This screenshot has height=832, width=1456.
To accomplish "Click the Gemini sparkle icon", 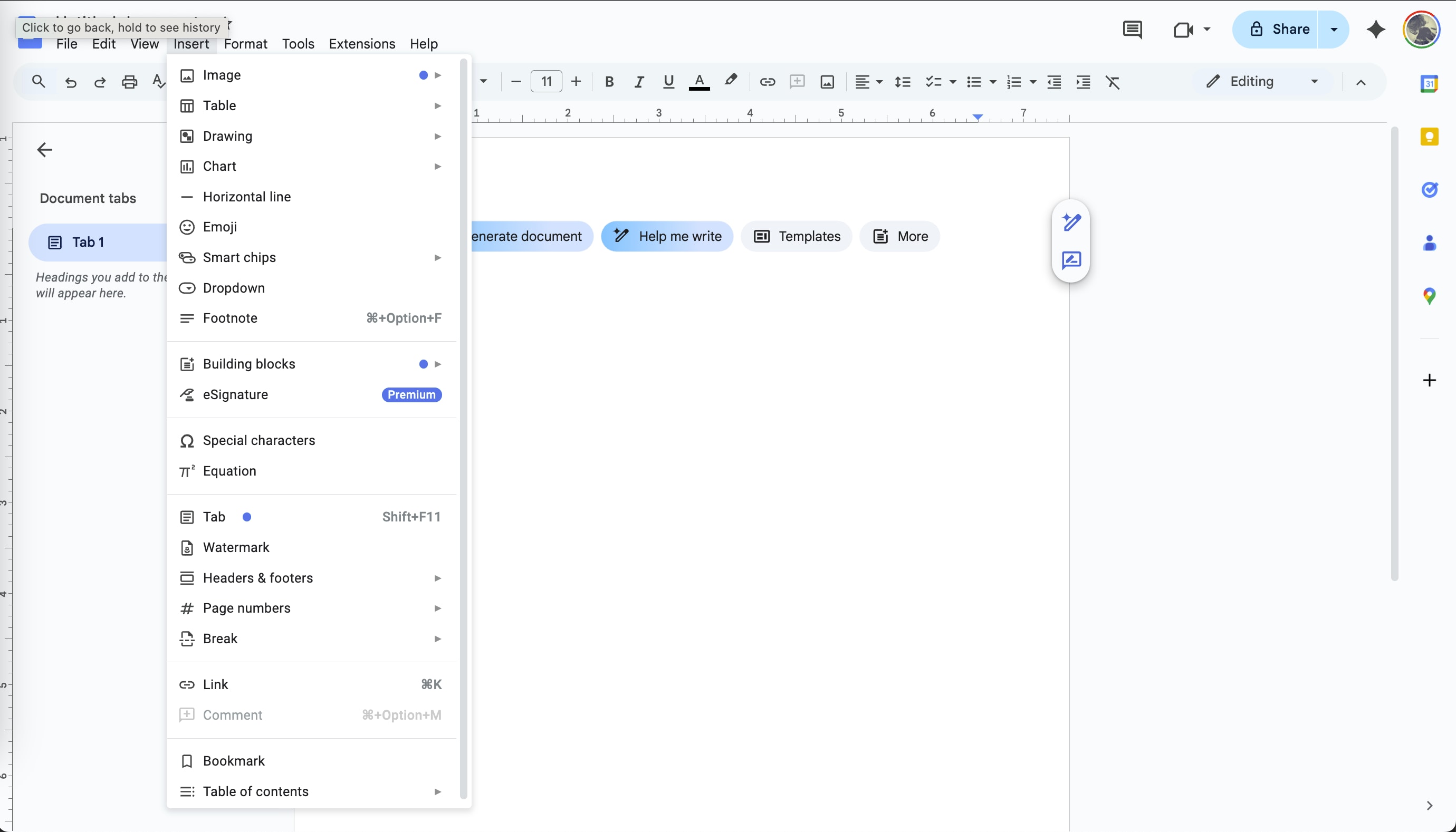I will tap(1375, 29).
